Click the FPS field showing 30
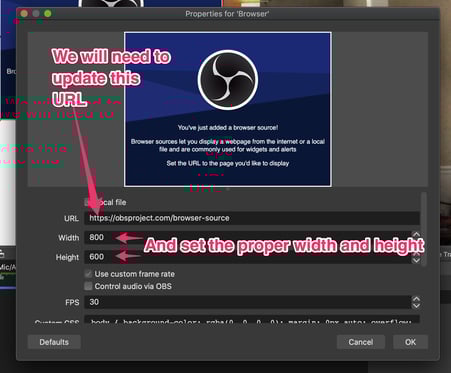 click(248, 302)
